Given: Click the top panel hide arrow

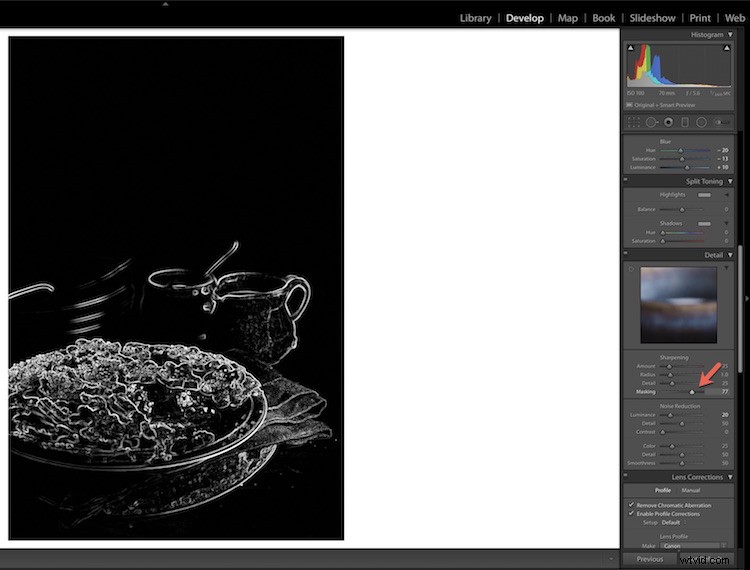Looking at the screenshot, I should 165,4.
